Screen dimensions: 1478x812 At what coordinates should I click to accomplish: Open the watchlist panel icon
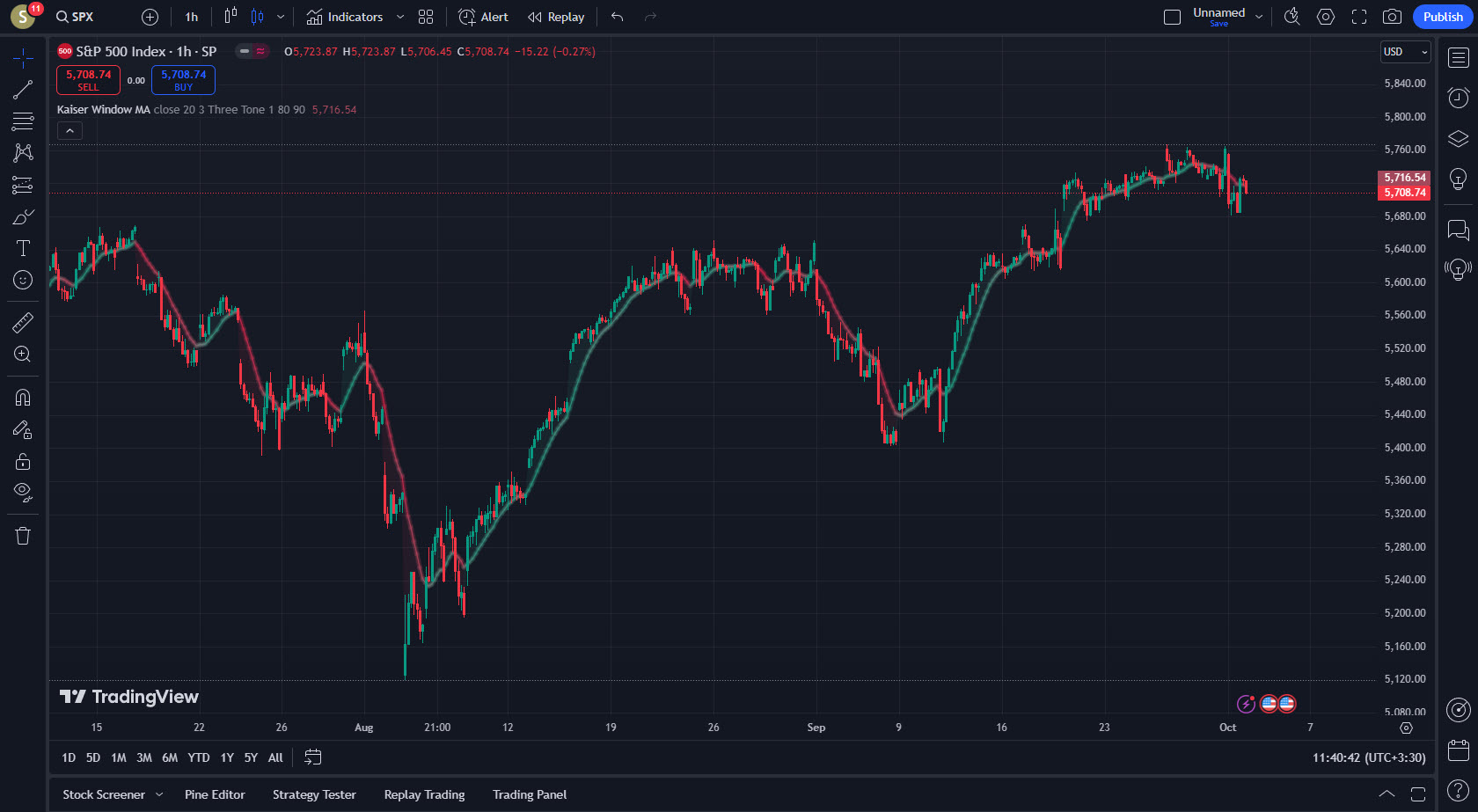click(x=1458, y=58)
